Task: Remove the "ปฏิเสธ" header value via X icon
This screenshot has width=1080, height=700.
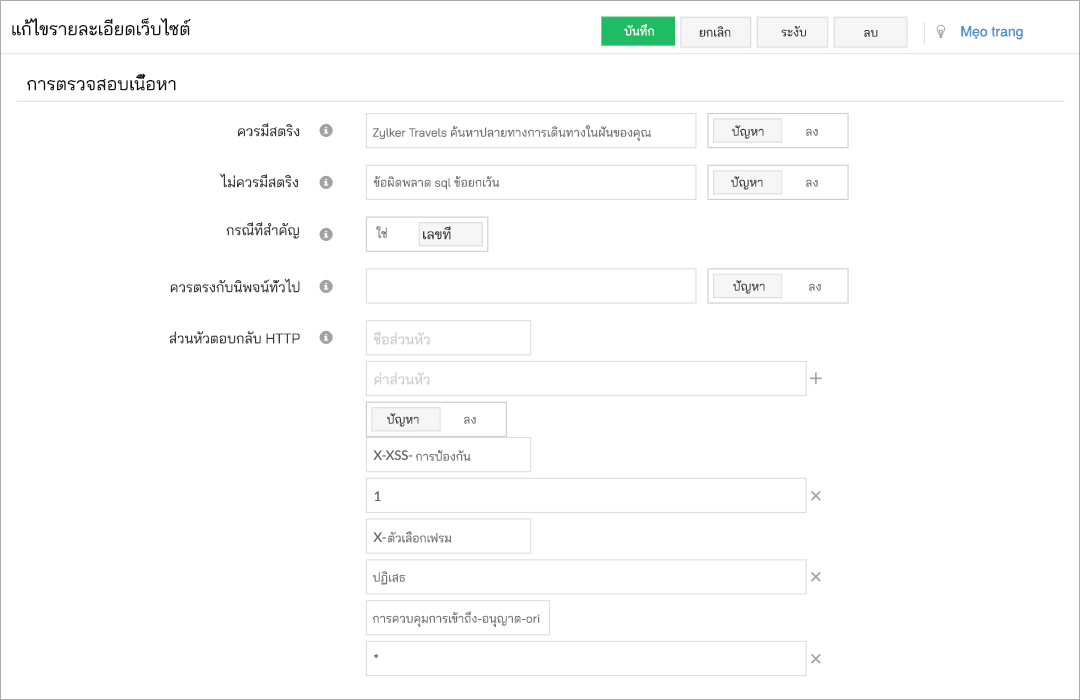Action: [x=815, y=576]
